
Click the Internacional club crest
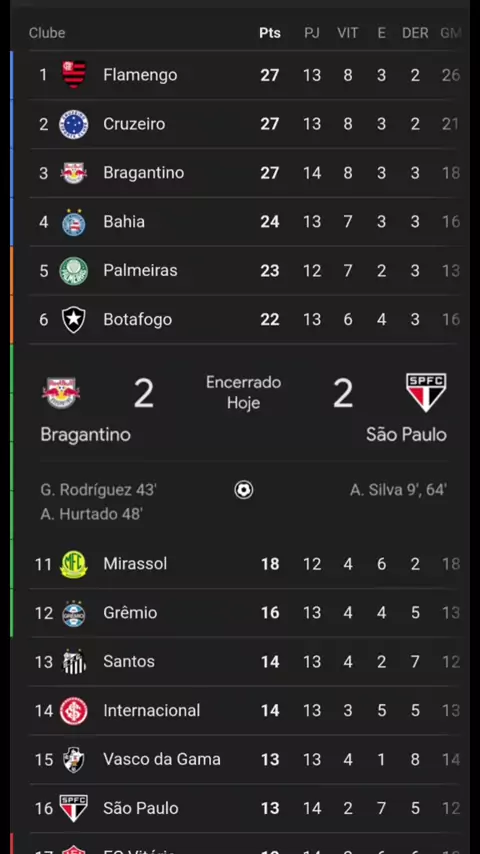coord(74,711)
